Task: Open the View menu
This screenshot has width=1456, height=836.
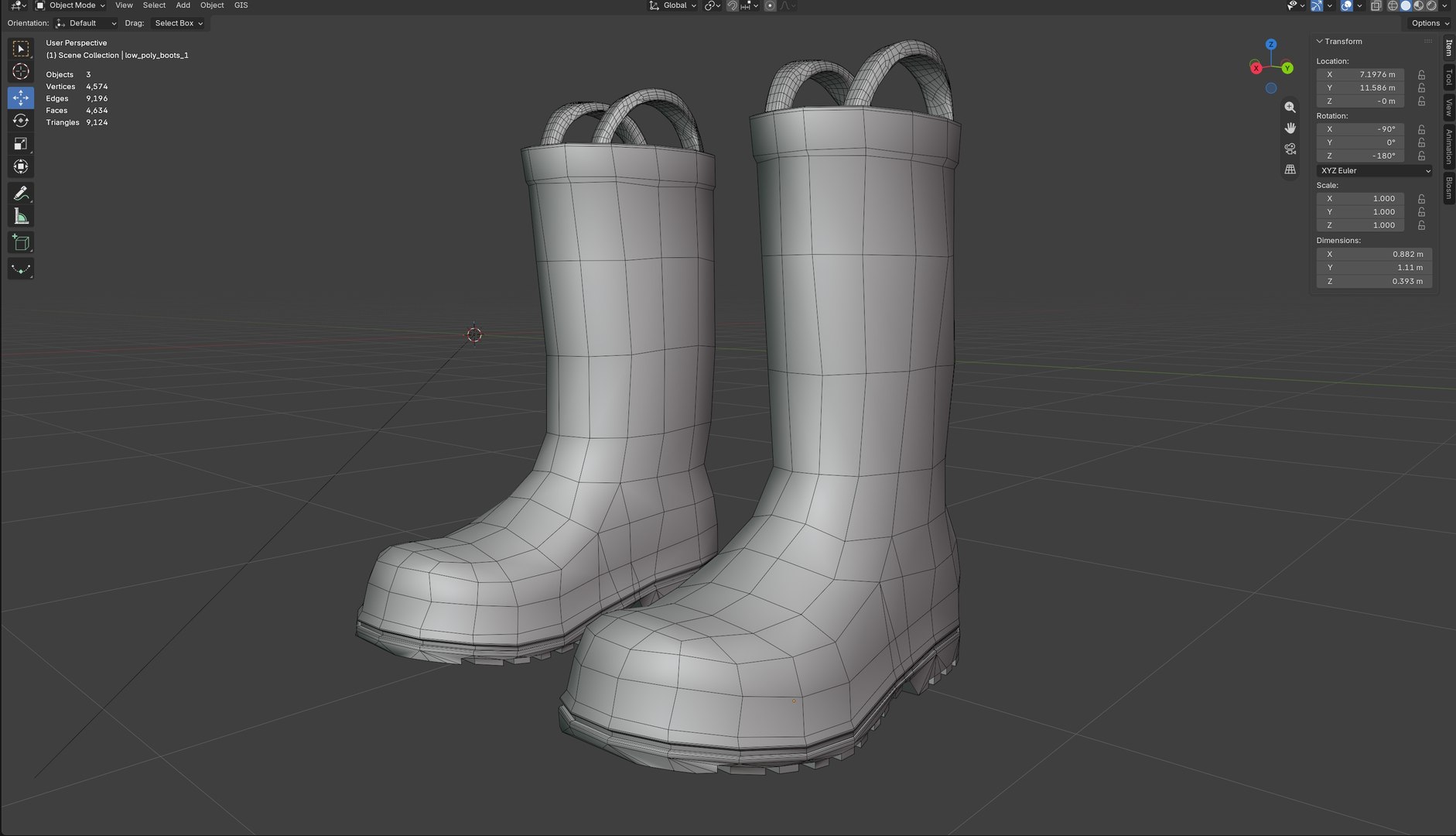Action: pyautogui.click(x=124, y=5)
